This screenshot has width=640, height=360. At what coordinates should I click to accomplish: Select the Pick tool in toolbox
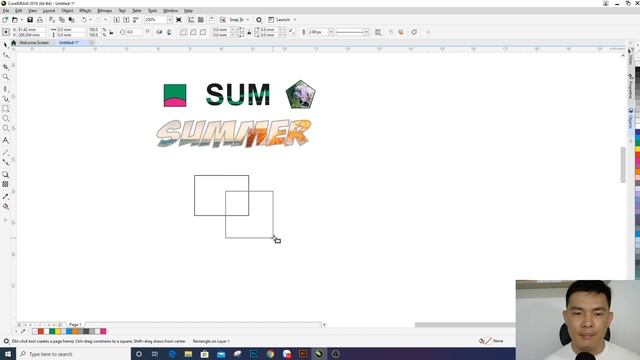[x=6, y=44]
